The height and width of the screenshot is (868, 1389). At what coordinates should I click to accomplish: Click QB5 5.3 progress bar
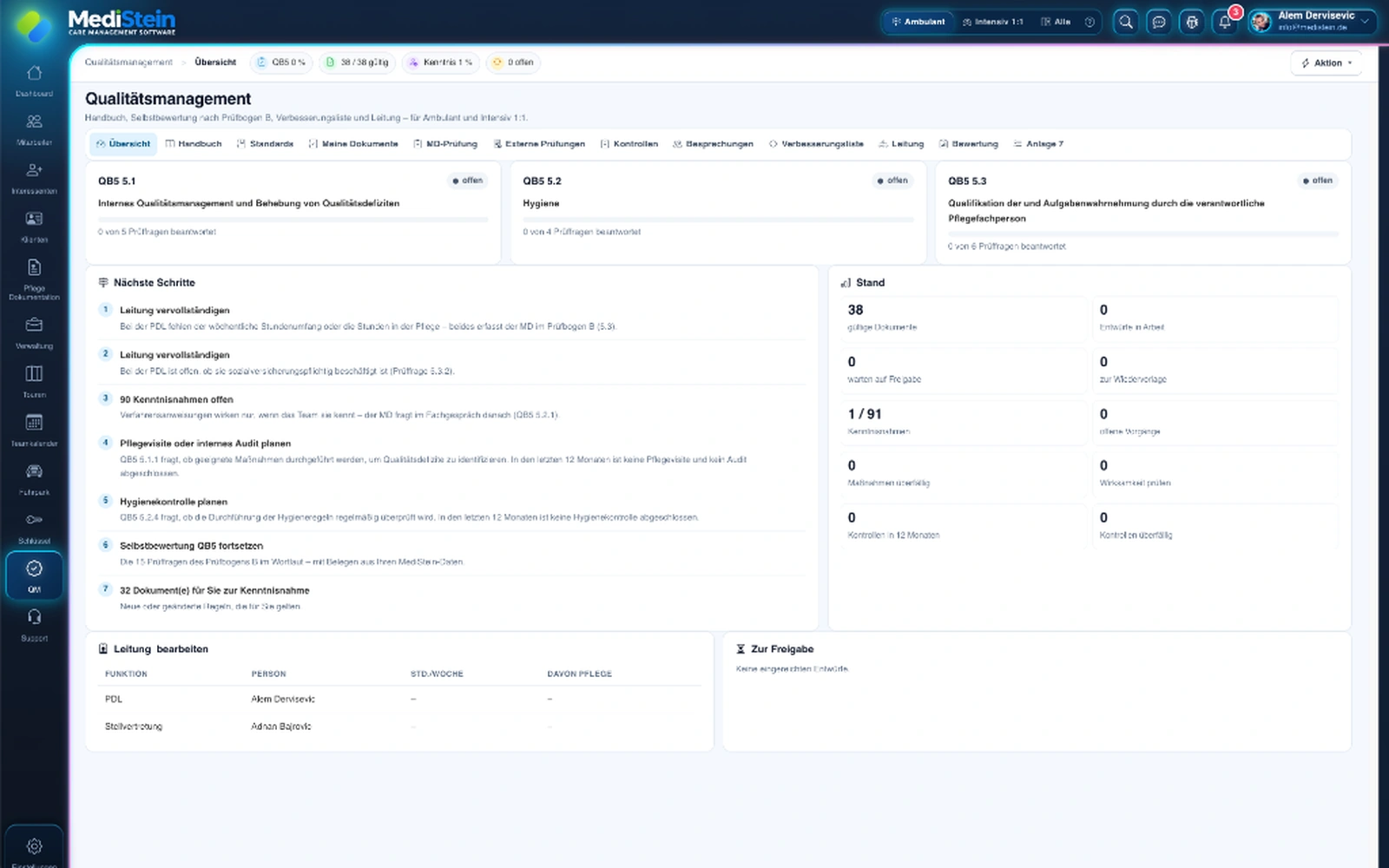1143,234
